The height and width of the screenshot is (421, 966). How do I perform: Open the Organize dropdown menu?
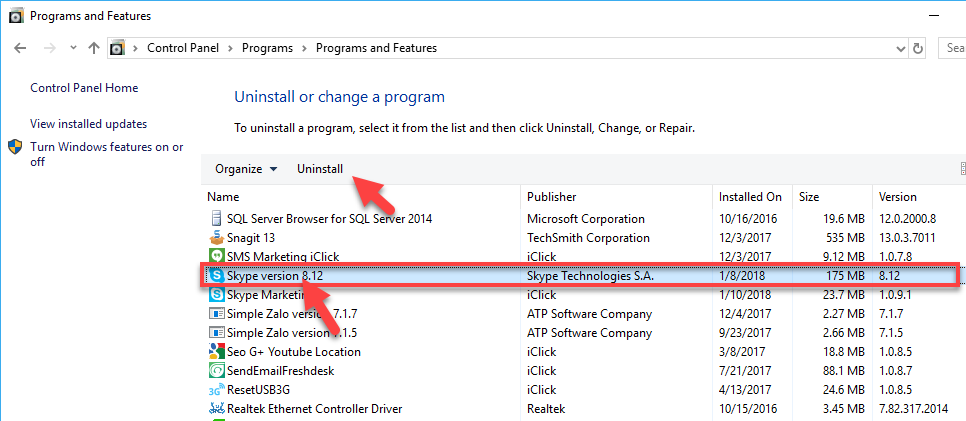(x=246, y=169)
